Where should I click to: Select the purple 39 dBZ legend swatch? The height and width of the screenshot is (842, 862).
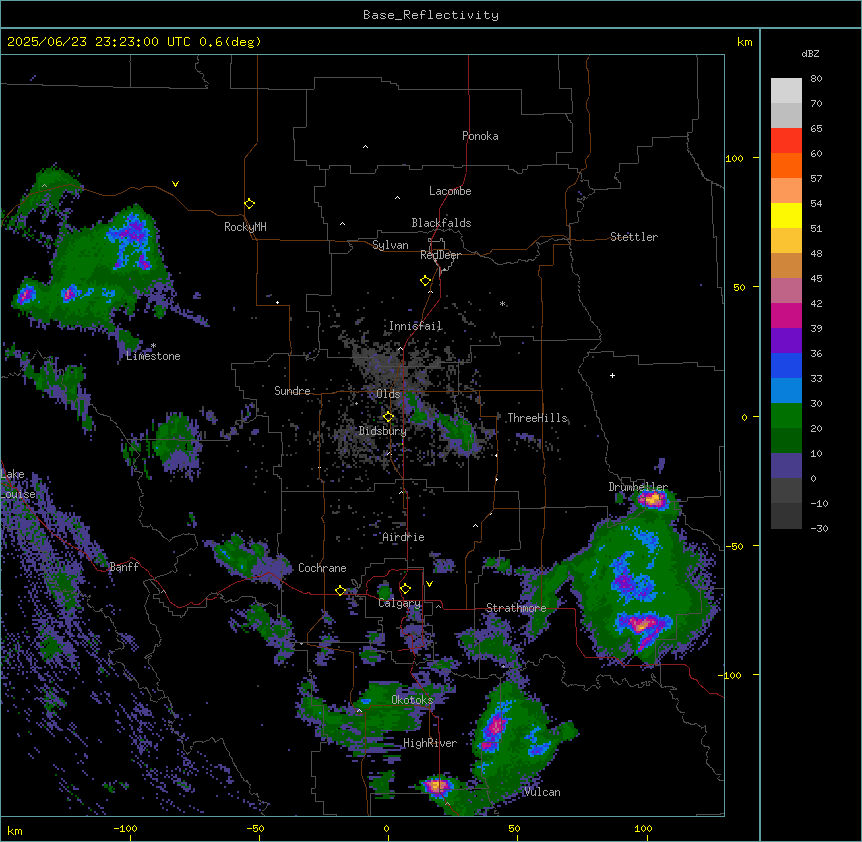coord(786,341)
